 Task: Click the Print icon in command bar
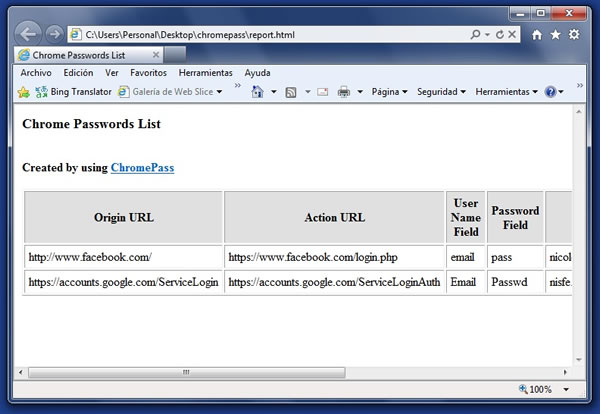tap(344, 92)
